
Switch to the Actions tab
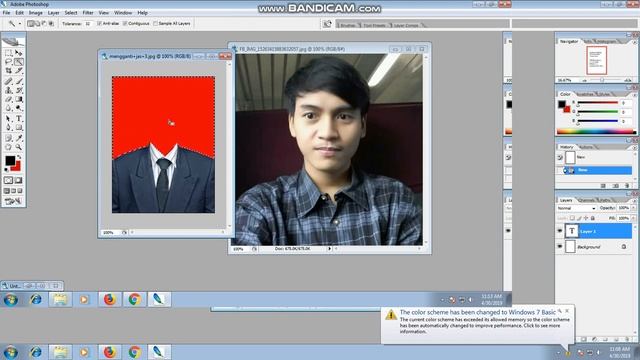tap(586, 147)
